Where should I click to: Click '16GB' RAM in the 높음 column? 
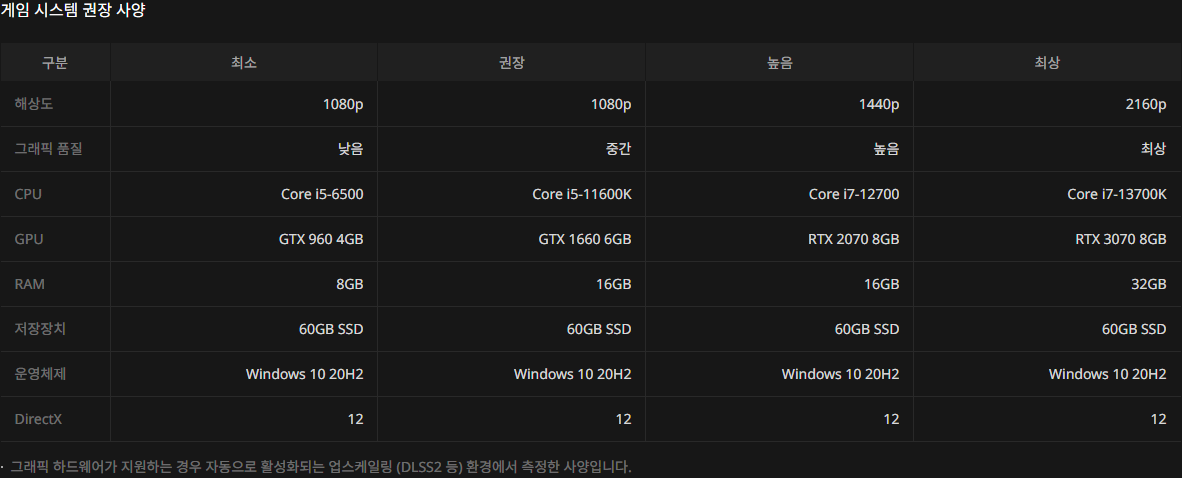[880, 284]
